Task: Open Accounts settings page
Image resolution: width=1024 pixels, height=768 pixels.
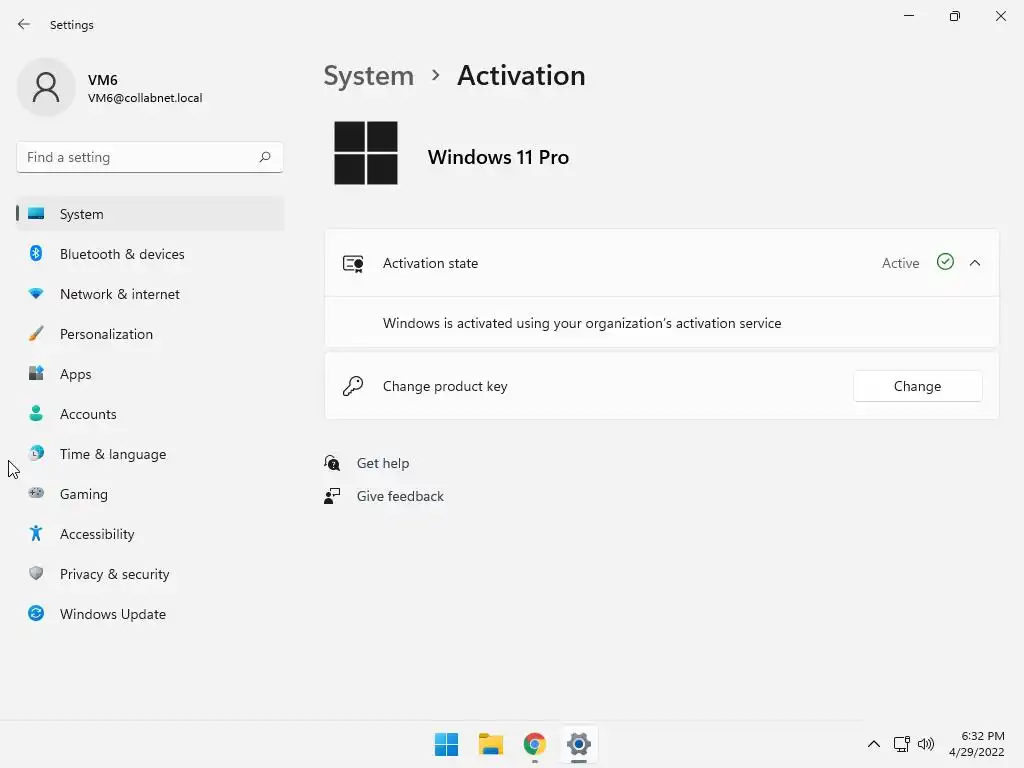Action: [150, 414]
